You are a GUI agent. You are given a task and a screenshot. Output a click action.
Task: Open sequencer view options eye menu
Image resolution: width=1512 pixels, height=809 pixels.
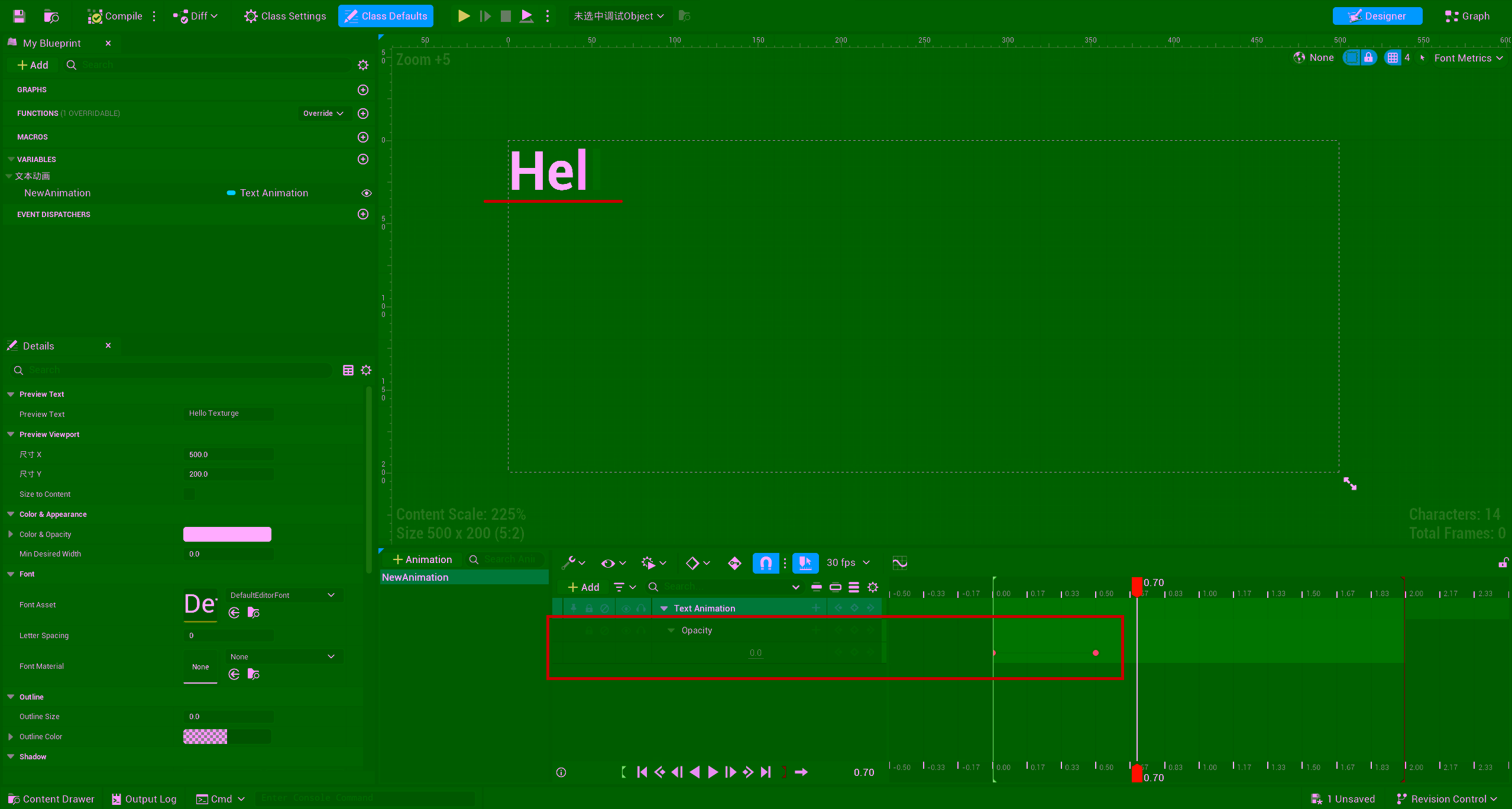pos(613,562)
